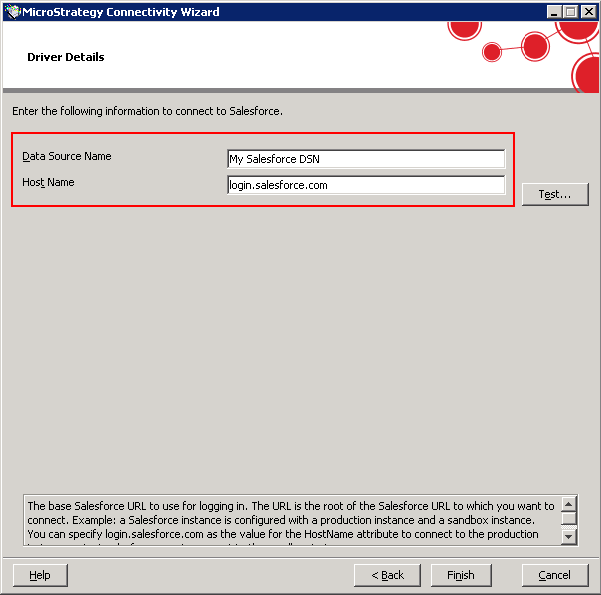
Task: Click Finish to complete the wizard
Action: point(461,575)
